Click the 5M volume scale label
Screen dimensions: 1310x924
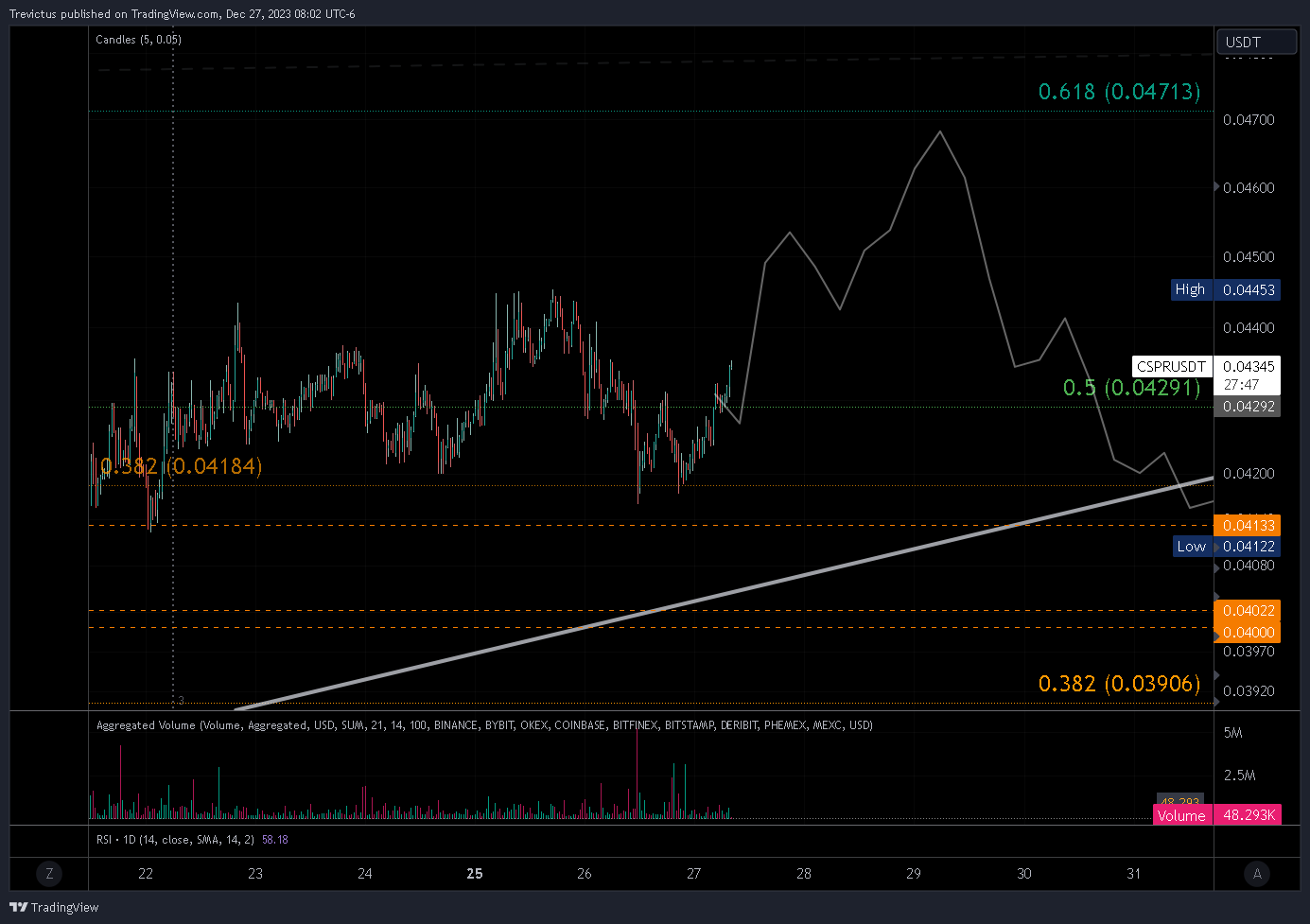[1233, 733]
